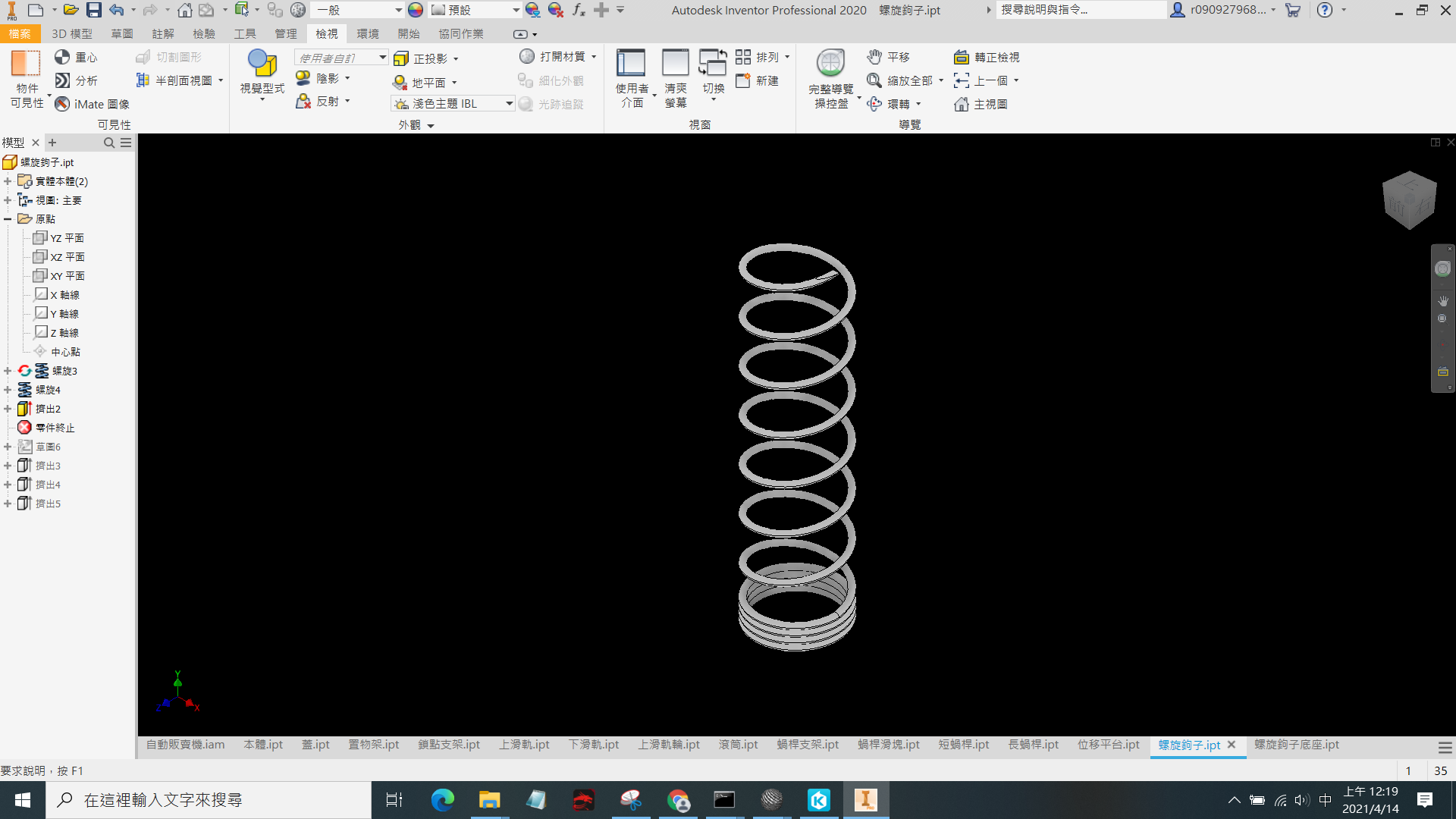Open User Interface (使用者介面) options
The image size is (1456, 819).
coord(632,79)
